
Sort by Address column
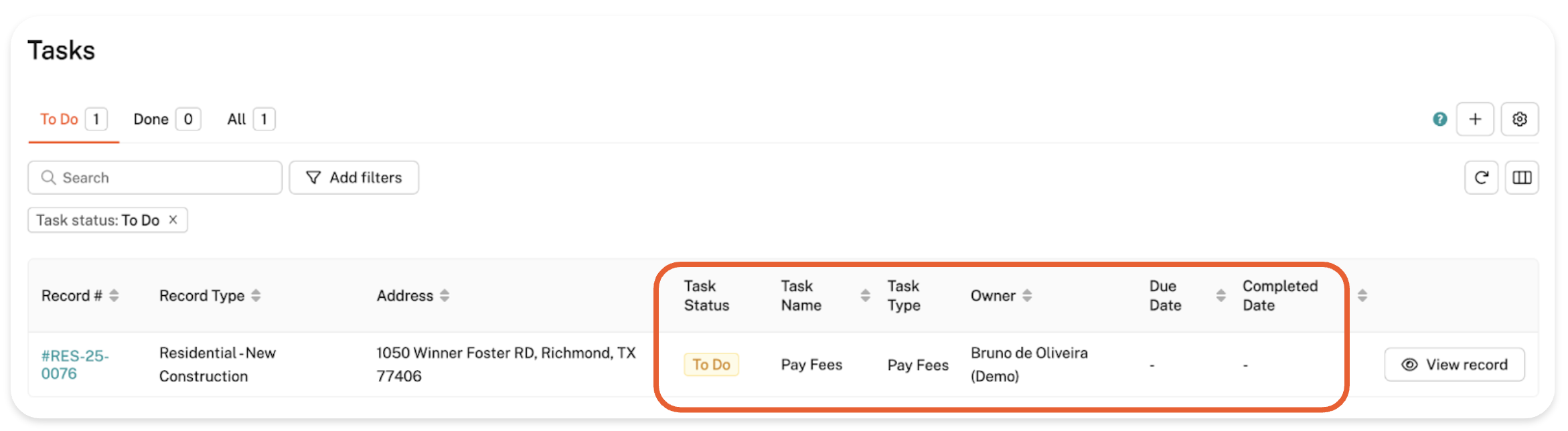point(445,295)
